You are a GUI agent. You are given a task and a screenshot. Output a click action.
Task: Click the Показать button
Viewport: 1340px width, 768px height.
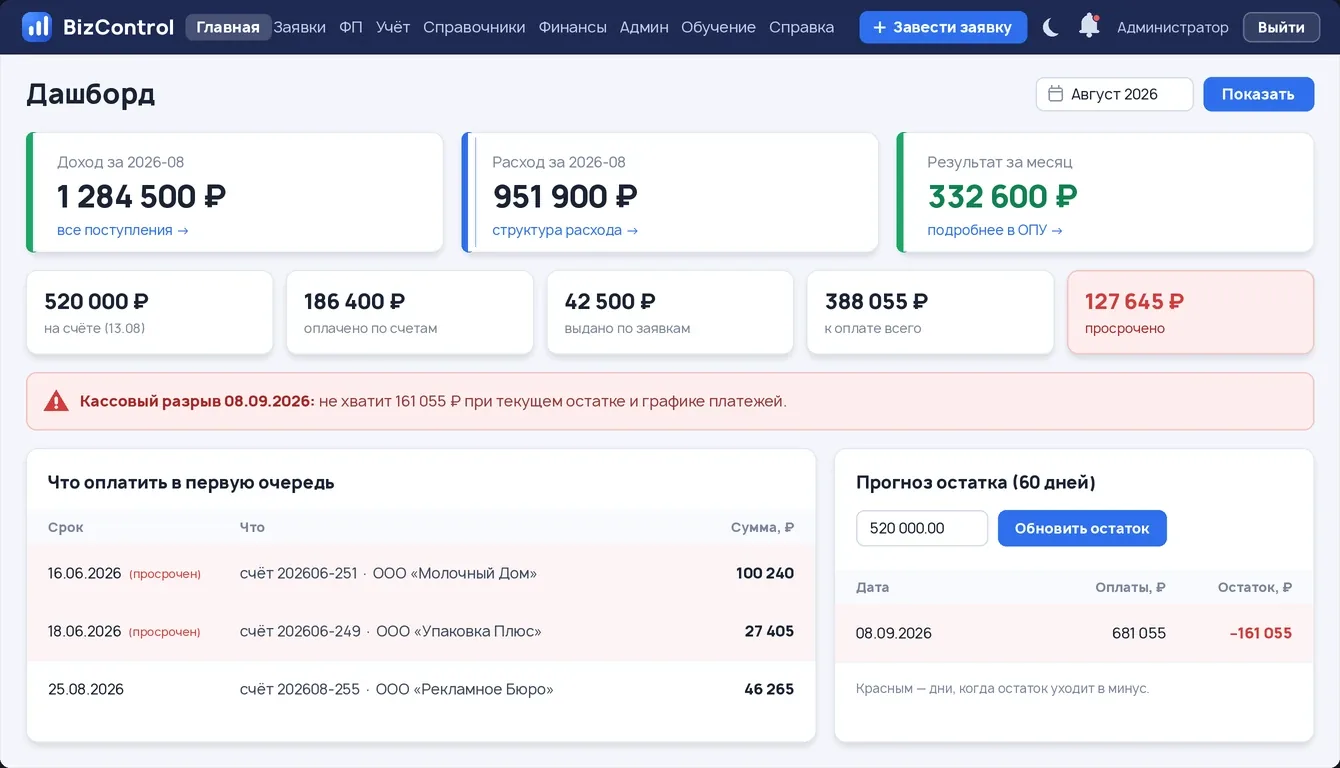1258,94
